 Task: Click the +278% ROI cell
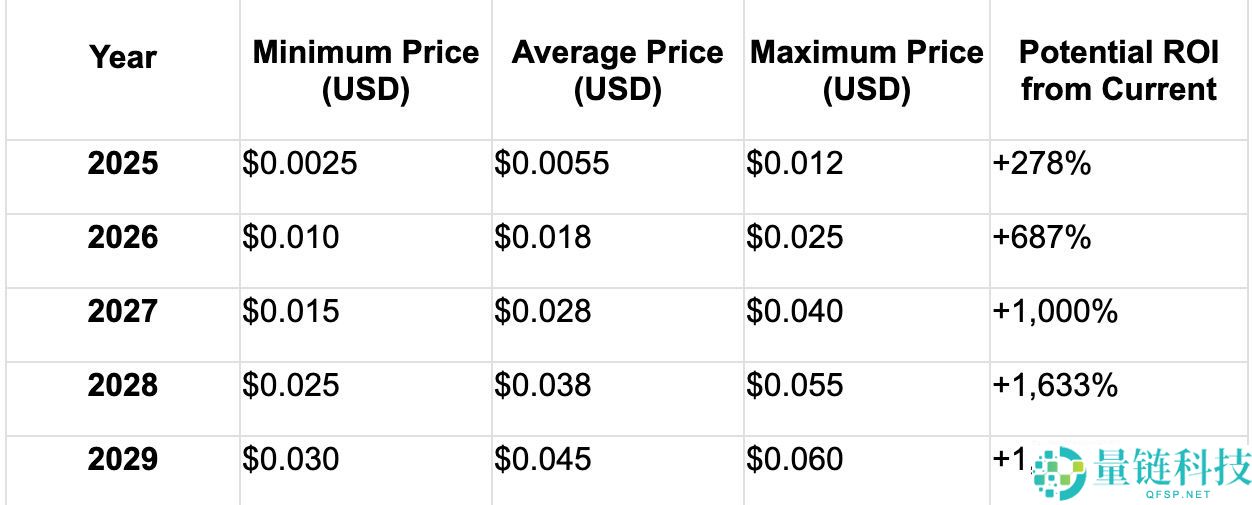pos(1042,163)
